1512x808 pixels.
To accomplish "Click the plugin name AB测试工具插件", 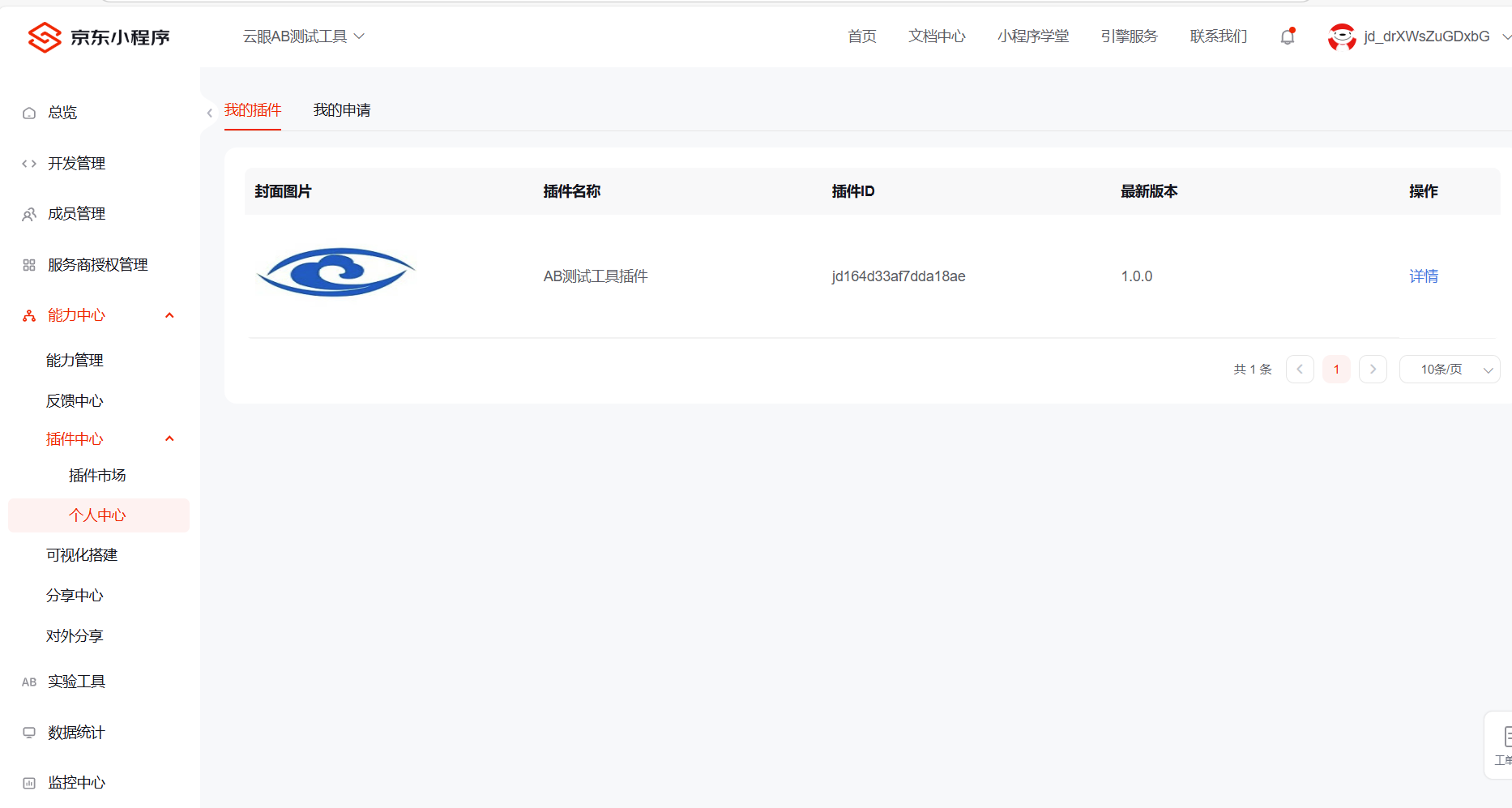I will 596,276.
